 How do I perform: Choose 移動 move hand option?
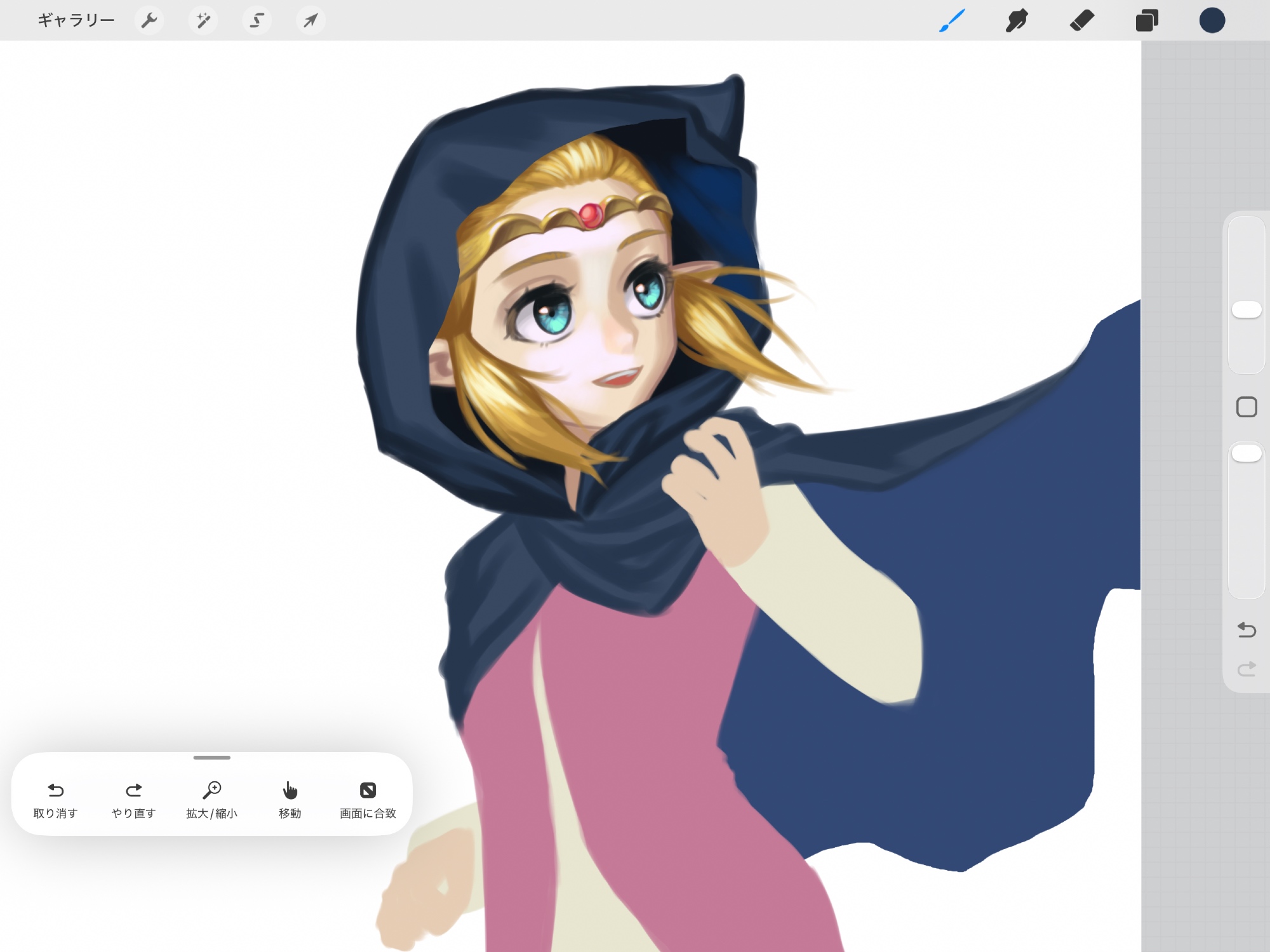(x=290, y=799)
